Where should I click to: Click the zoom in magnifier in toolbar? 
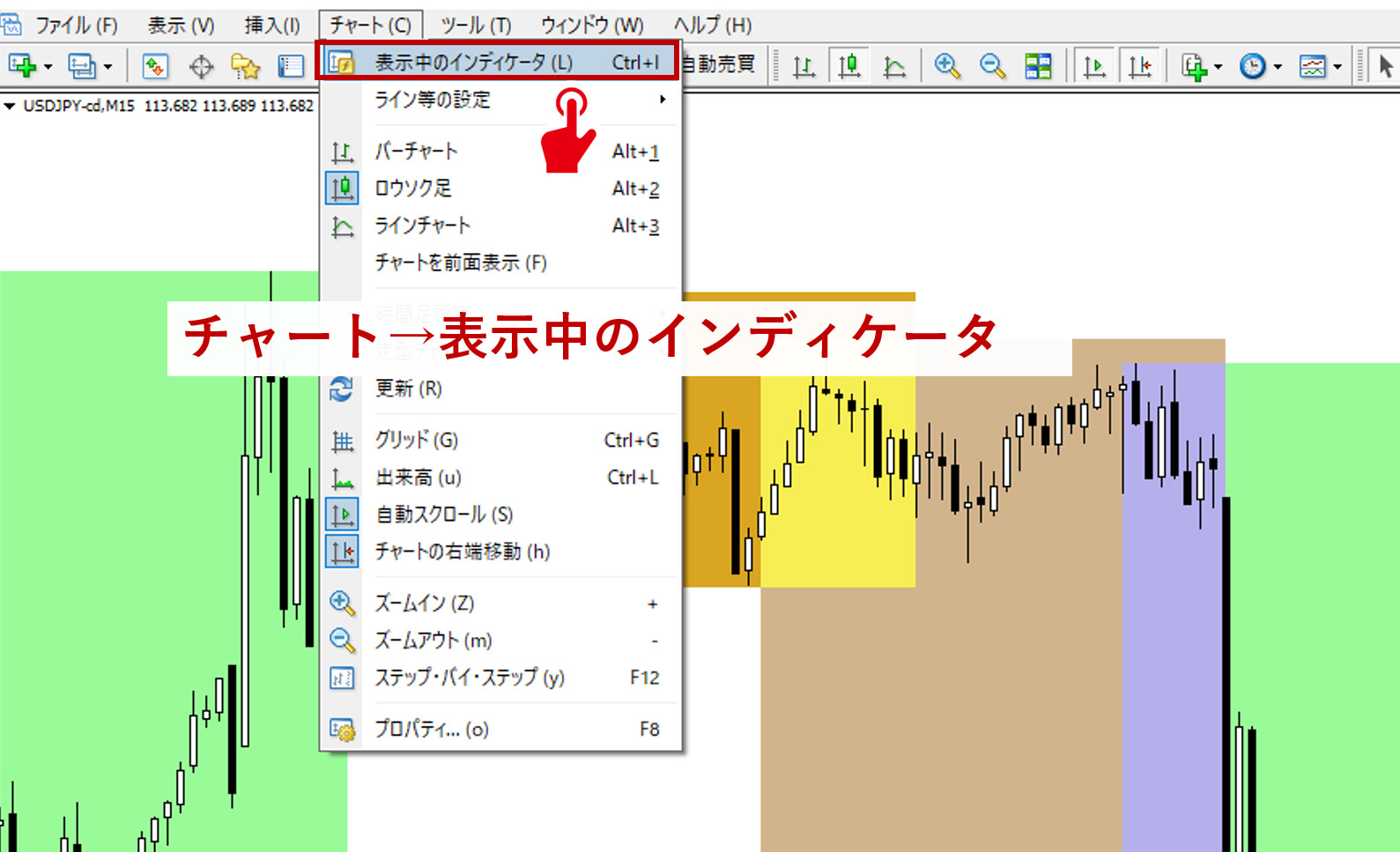[x=947, y=66]
